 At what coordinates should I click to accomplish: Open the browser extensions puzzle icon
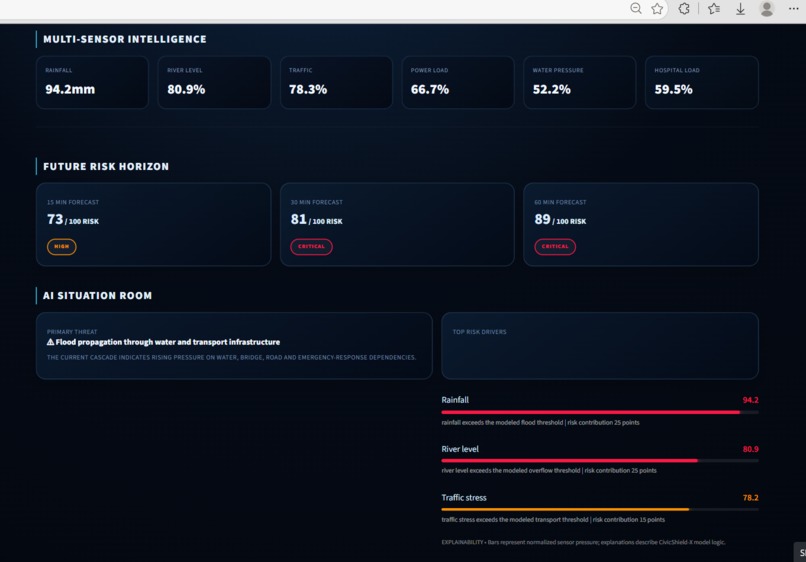click(684, 9)
